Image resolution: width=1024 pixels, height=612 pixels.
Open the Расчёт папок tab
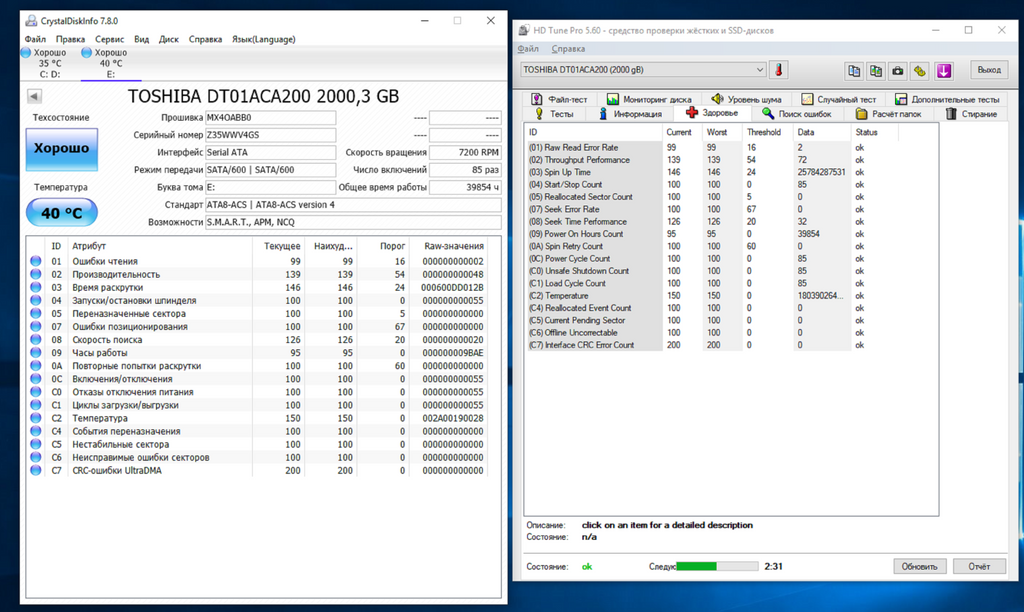[x=888, y=114]
